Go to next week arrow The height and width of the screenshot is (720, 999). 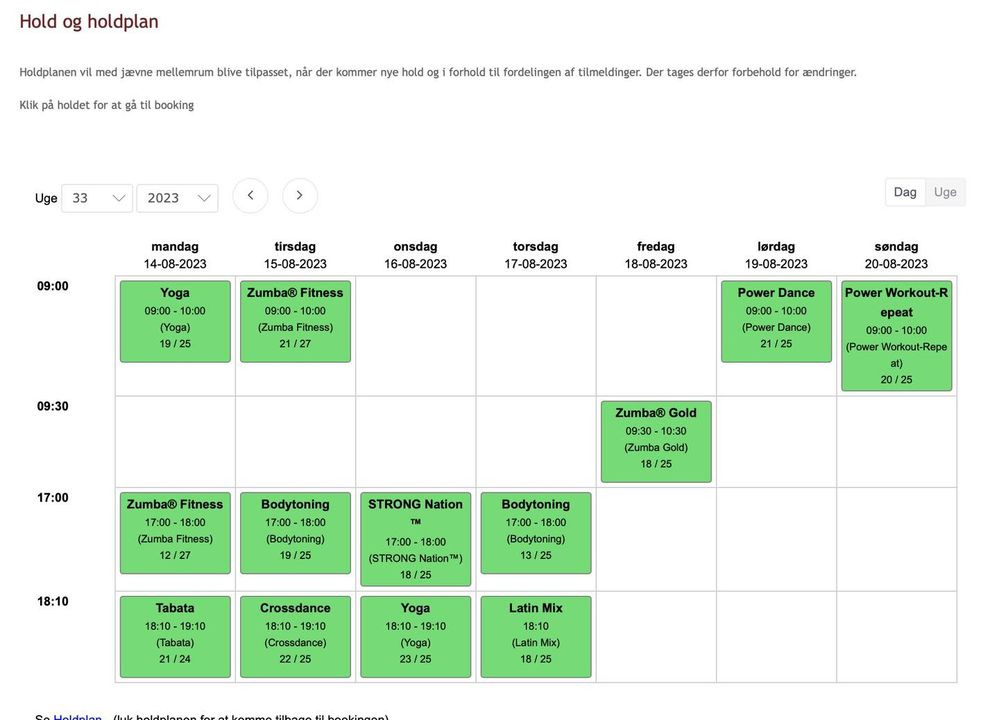coord(300,196)
